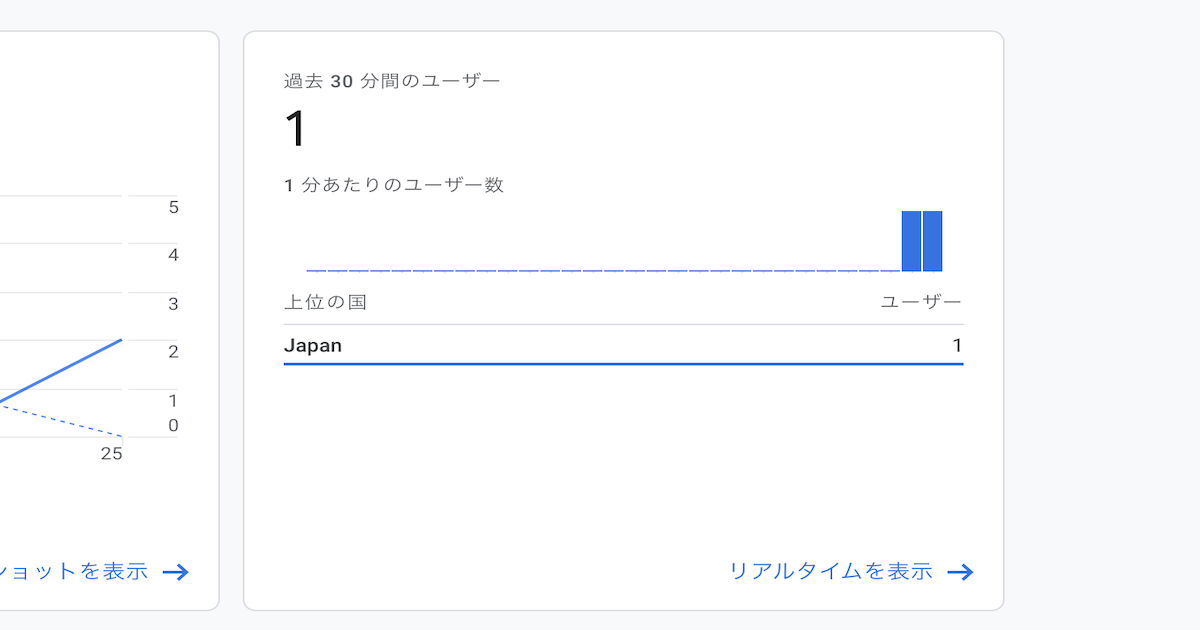This screenshot has width=1200, height=630.
Task: Click the ショットを表示 link in left card
Action: (x=74, y=572)
